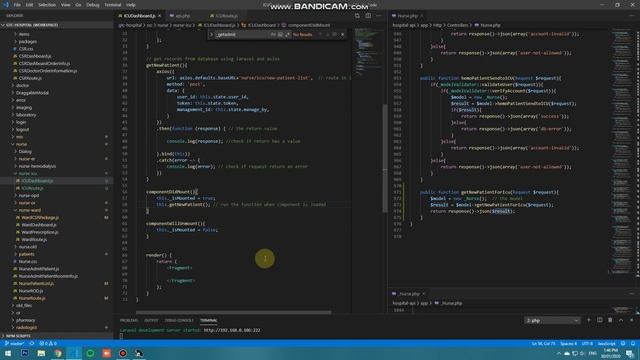Image resolution: width=640 pixels, height=360 pixels.
Task: Switch to the DEBUG CONSOLE panel tab
Action: pos(179,320)
